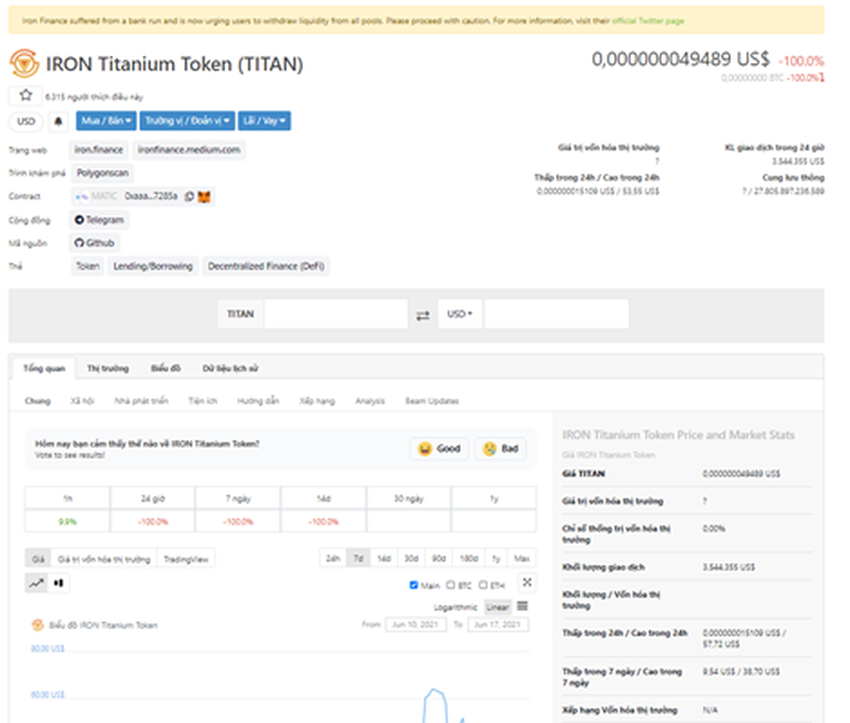Switch chart to Linear scale

(x=498, y=608)
